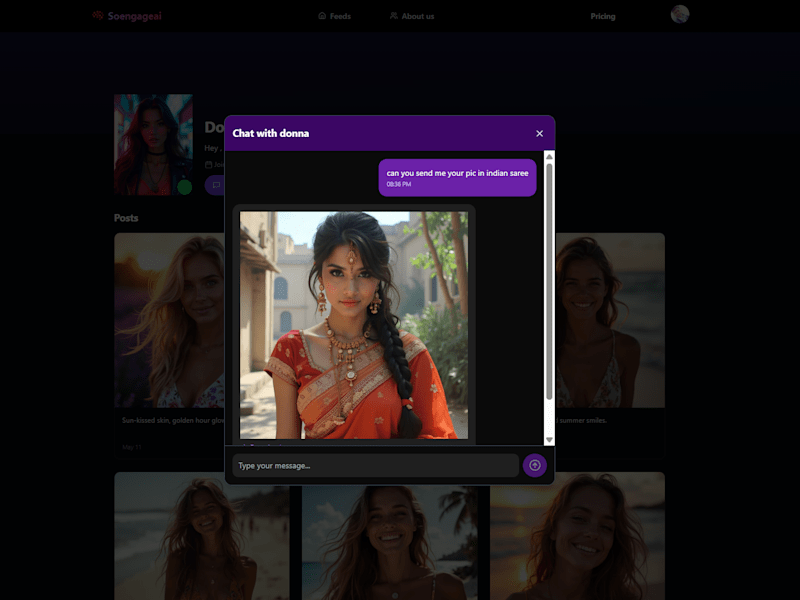Click chat scrollbar down arrow
800x600 pixels.
(x=549, y=440)
